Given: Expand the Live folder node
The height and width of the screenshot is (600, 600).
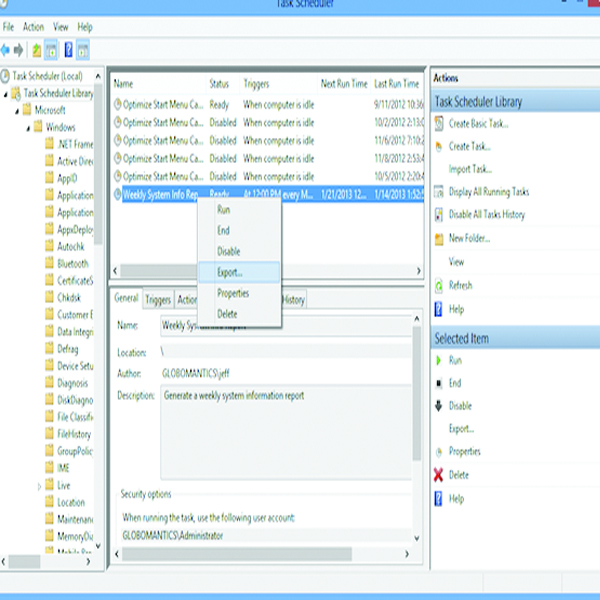Looking at the screenshot, I should [39, 486].
